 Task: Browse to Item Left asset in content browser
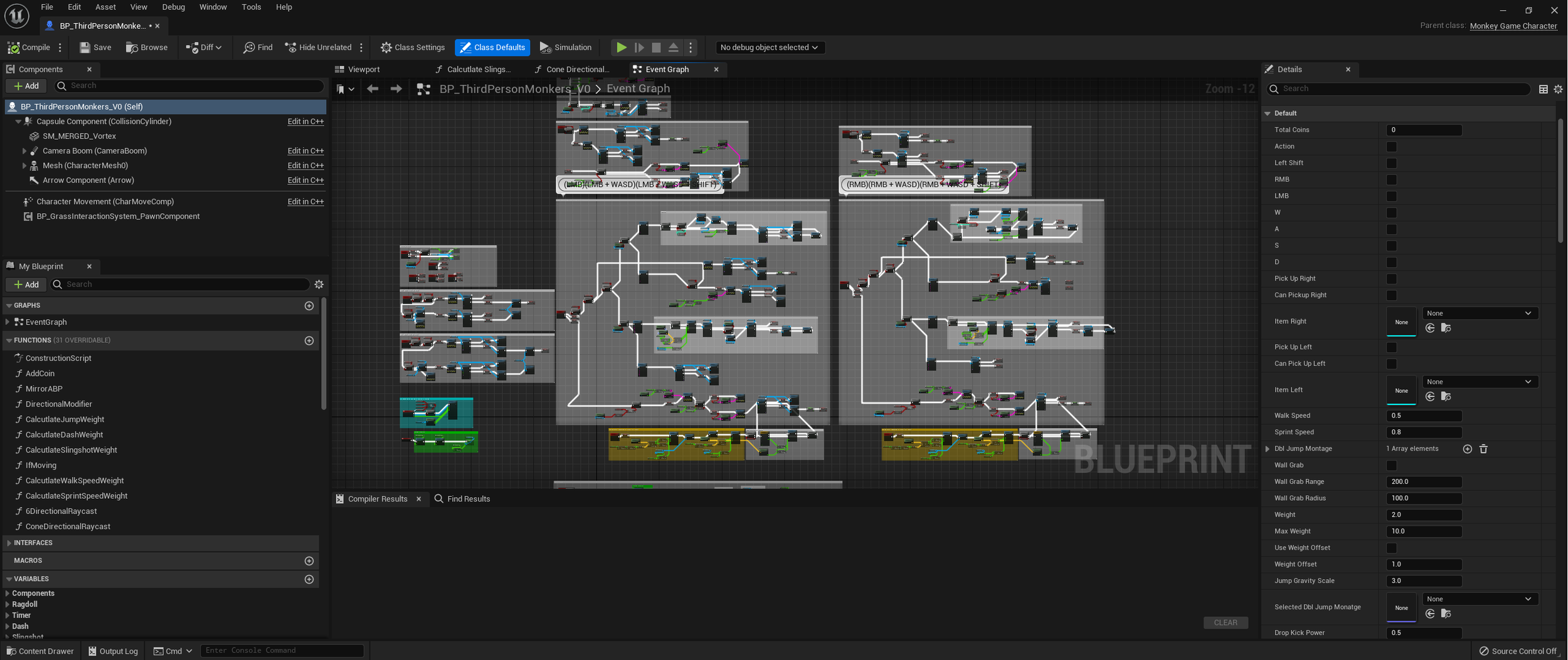tap(1446, 396)
